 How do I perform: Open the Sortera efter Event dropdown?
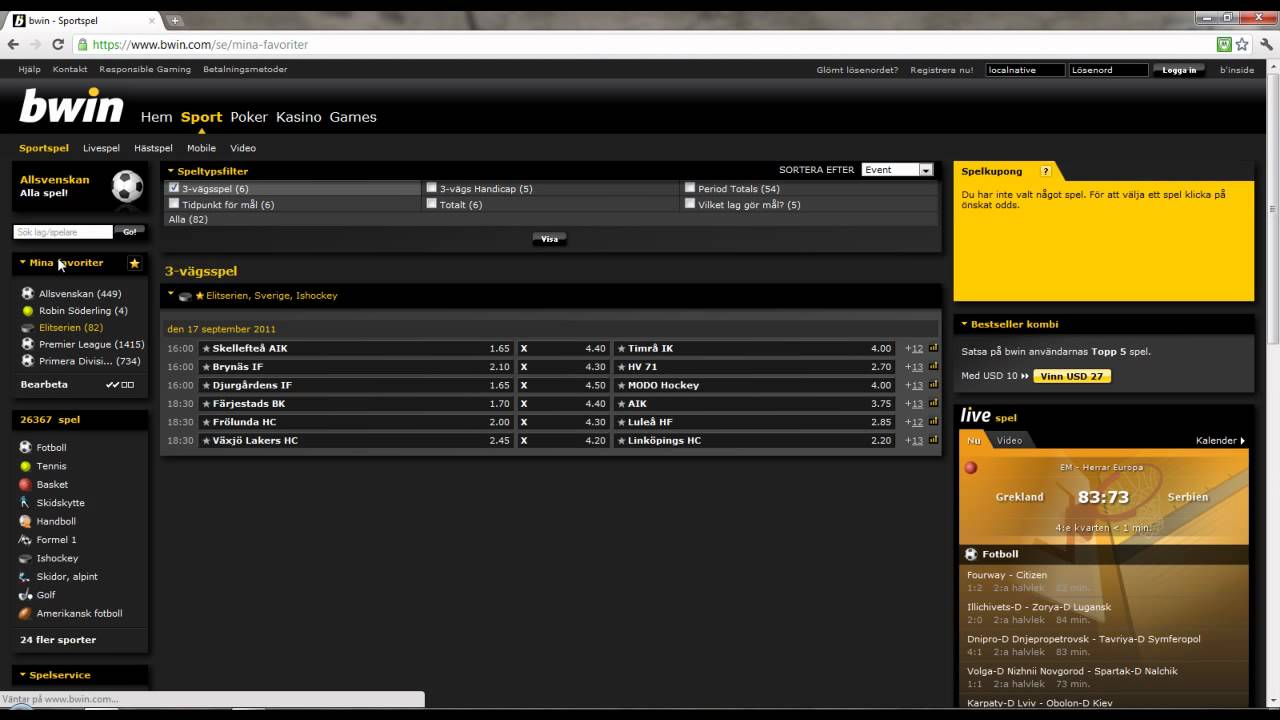click(x=897, y=170)
